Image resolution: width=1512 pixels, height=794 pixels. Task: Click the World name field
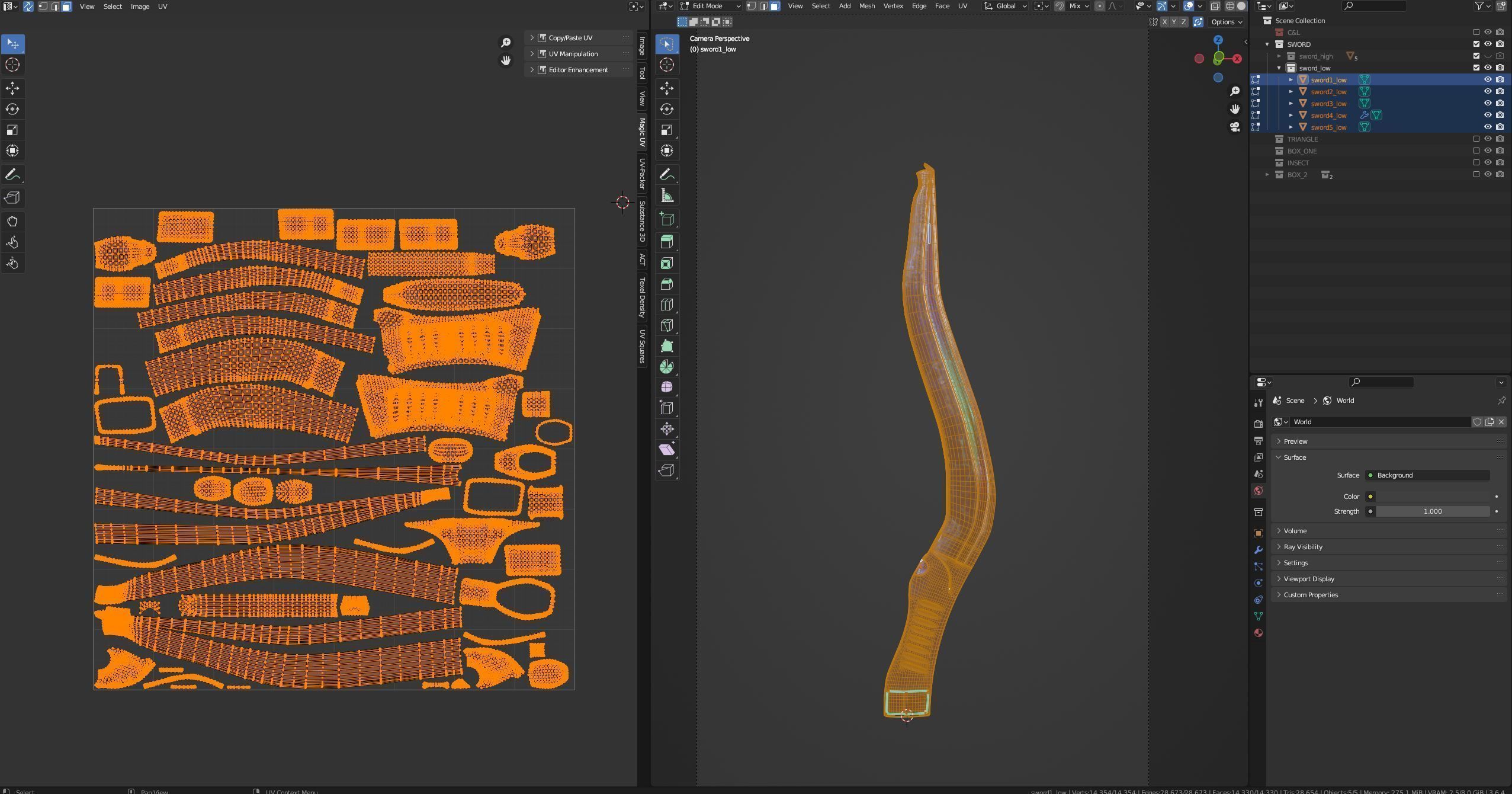(x=1380, y=422)
